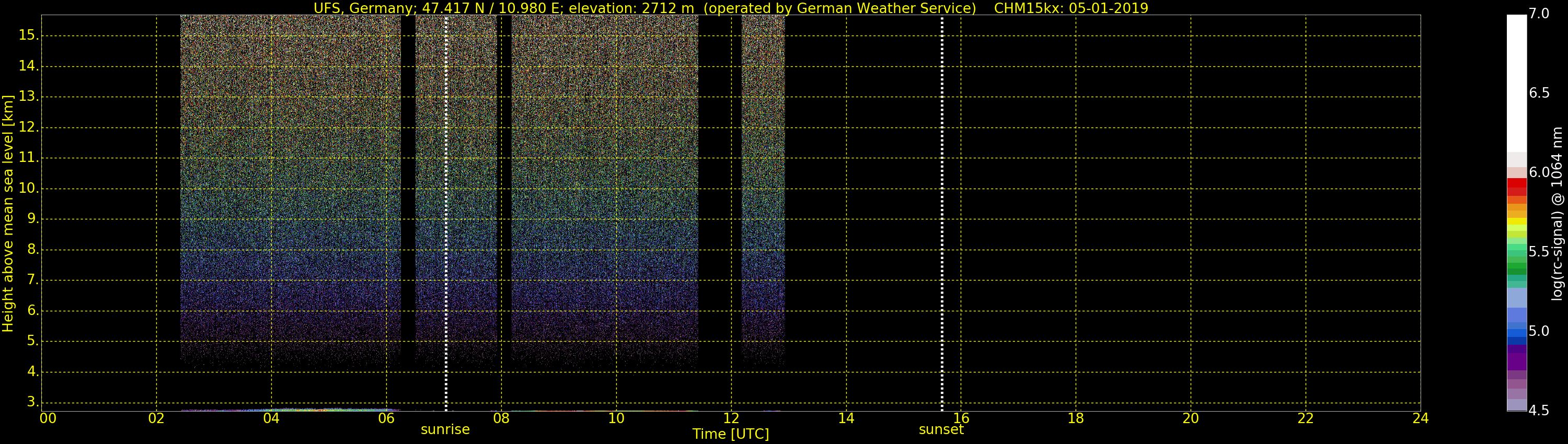The width and height of the screenshot is (1568, 444).
Task: Click the time tick label '00'
Action: (x=48, y=418)
